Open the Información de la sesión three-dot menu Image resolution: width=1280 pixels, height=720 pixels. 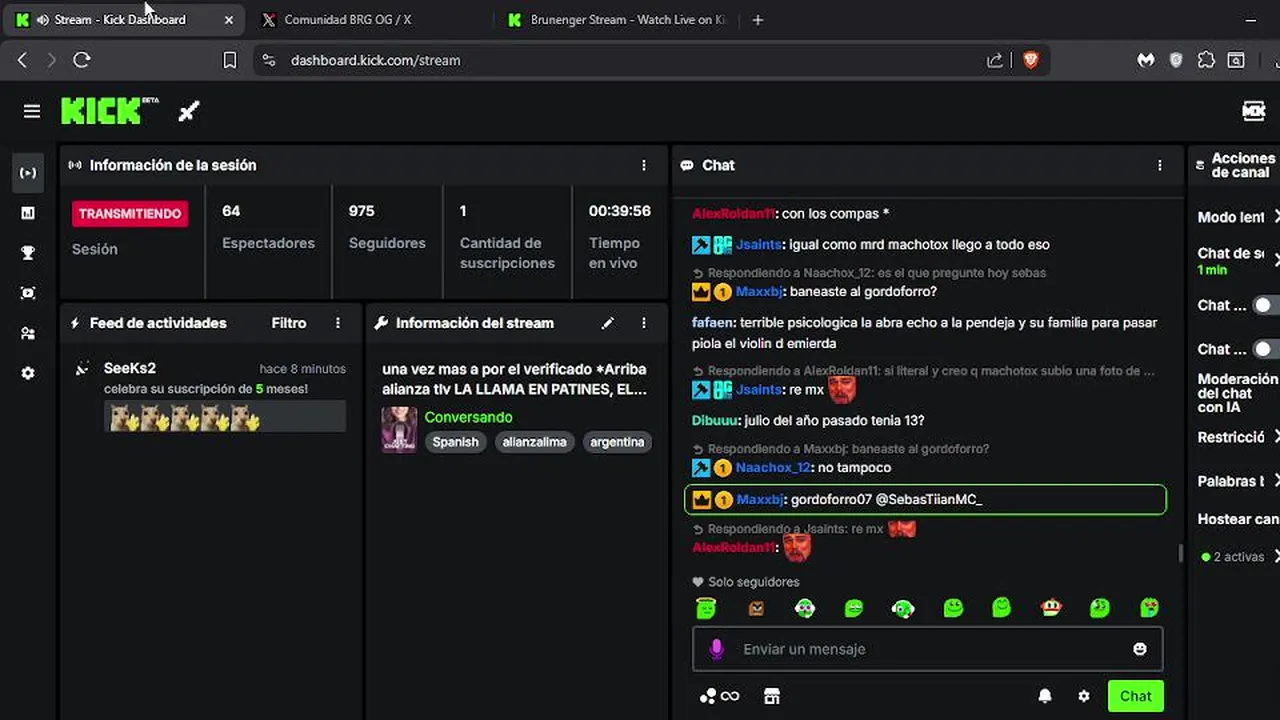click(x=644, y=165)
